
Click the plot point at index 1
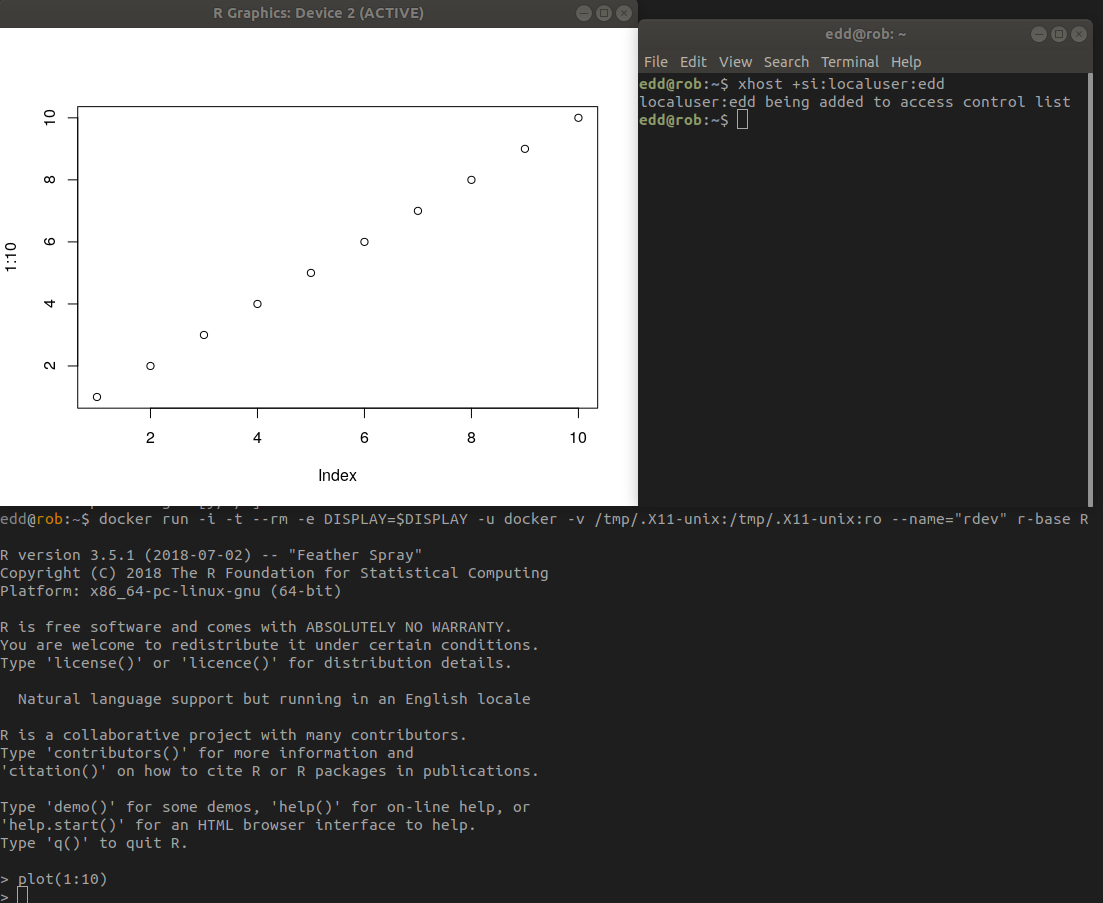tap(97, 397)
